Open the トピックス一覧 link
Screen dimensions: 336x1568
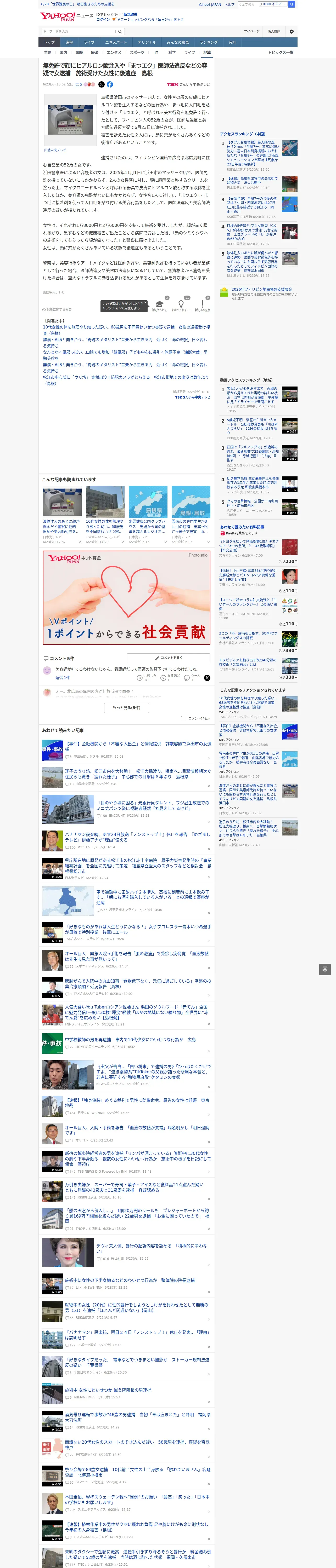281,52
